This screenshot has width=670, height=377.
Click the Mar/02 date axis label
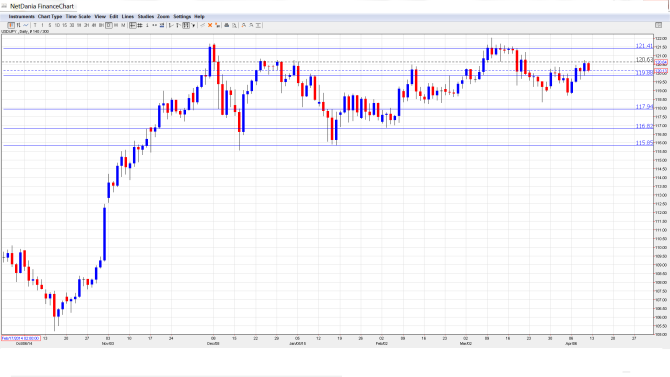(465, 343)
